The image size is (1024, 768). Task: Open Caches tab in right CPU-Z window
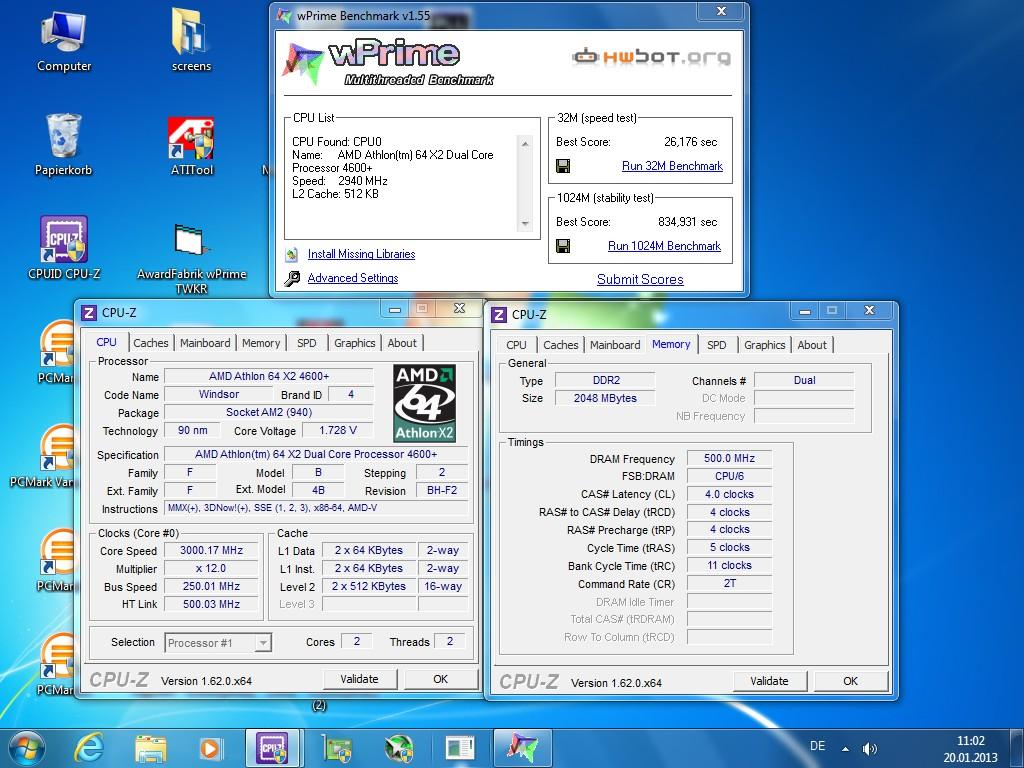point(561,345)
